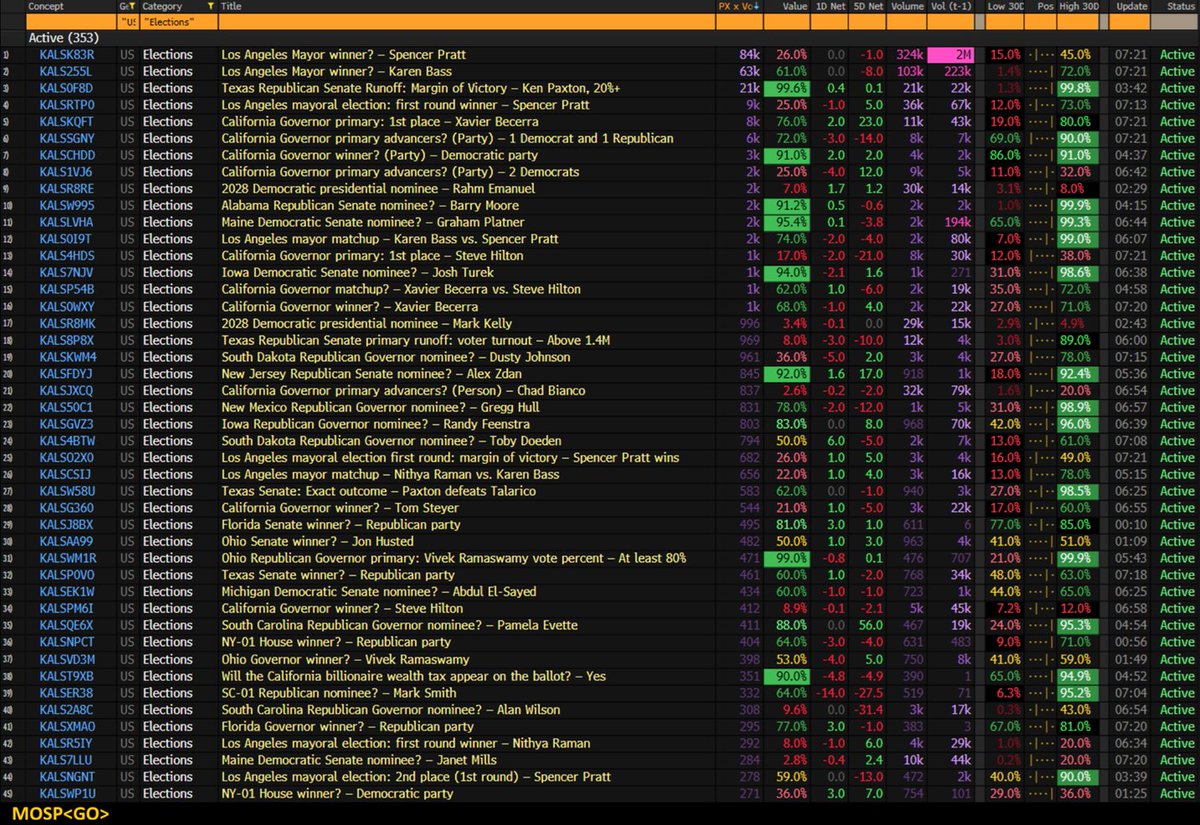This screenshot has height=825, width=1200.
Task: Click the green 95.4% value for Graham Platner
Action: tap(789, 222)
